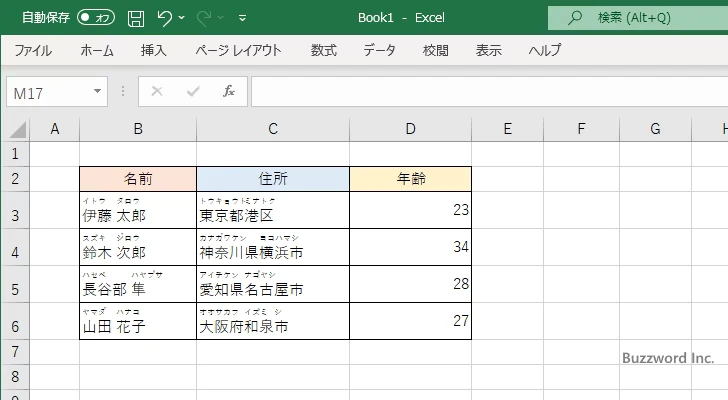This screenshot has height=400, width=728.
Task: Open the 挿入 tab
Action: pyautogui.click(x=154, y=50)
